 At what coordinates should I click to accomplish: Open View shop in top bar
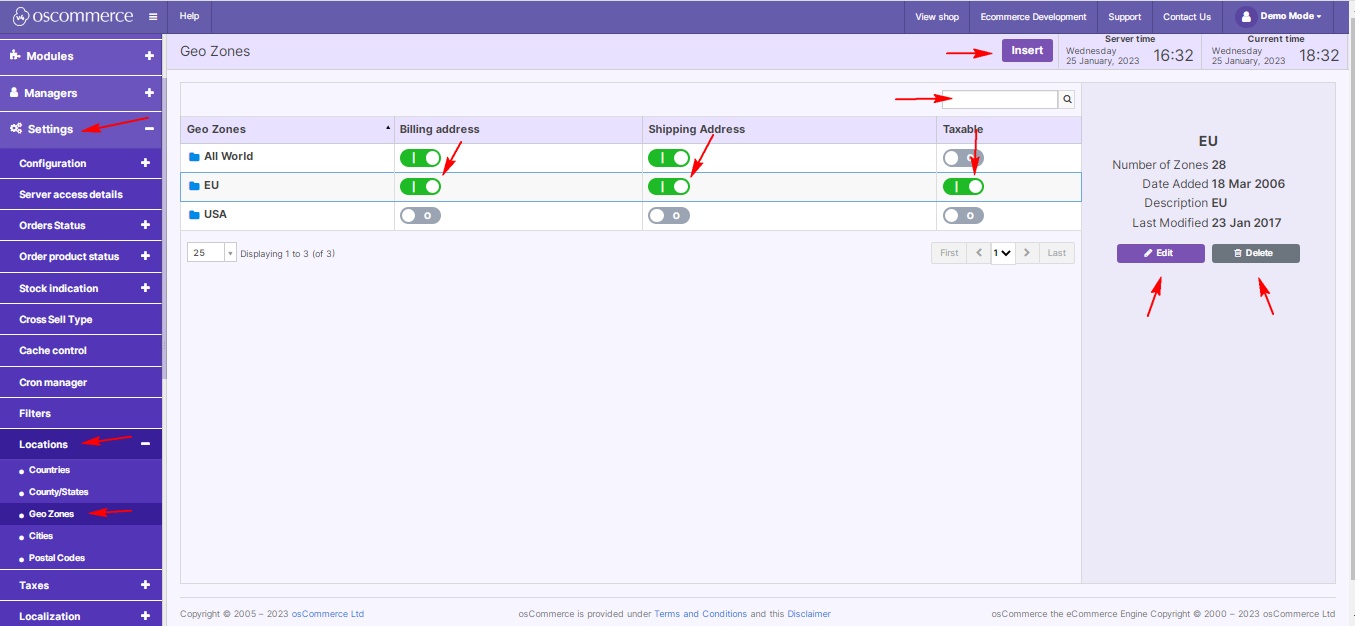click(x=937, y=17)
